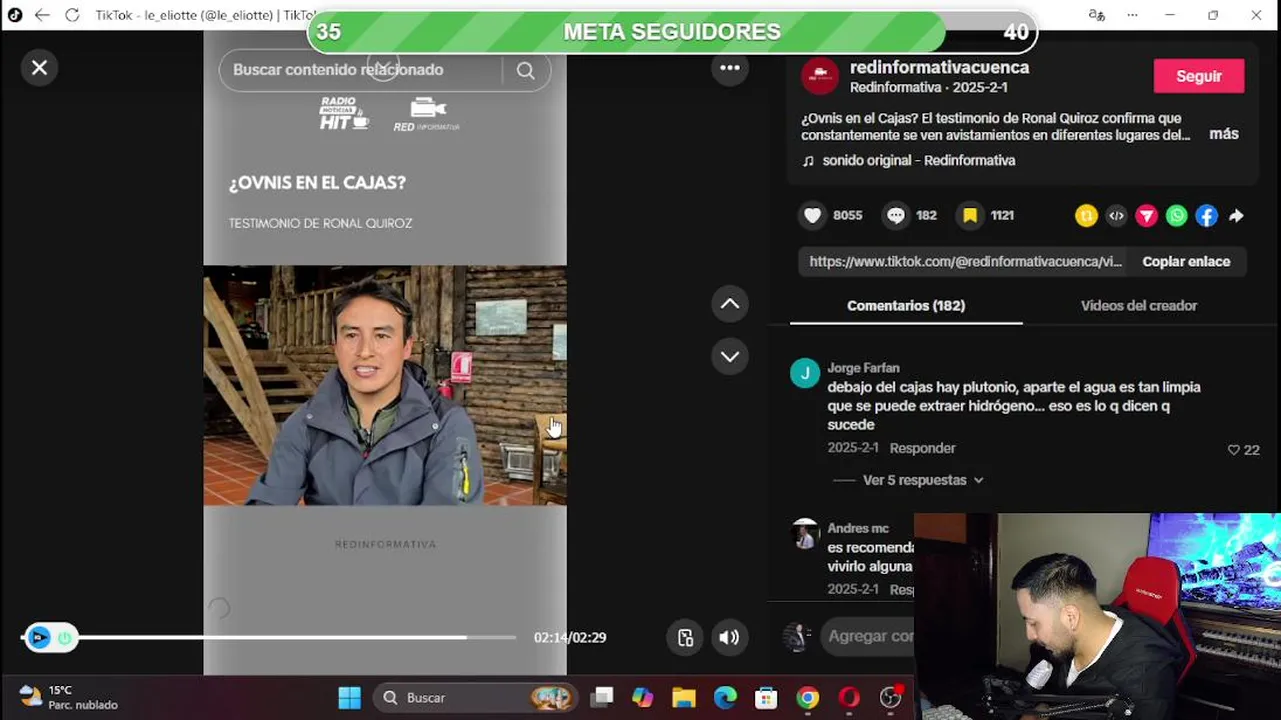Switch to 'Comentarios (182)' tab
Screen dimensions: 1281x720
tap(906, 306)
